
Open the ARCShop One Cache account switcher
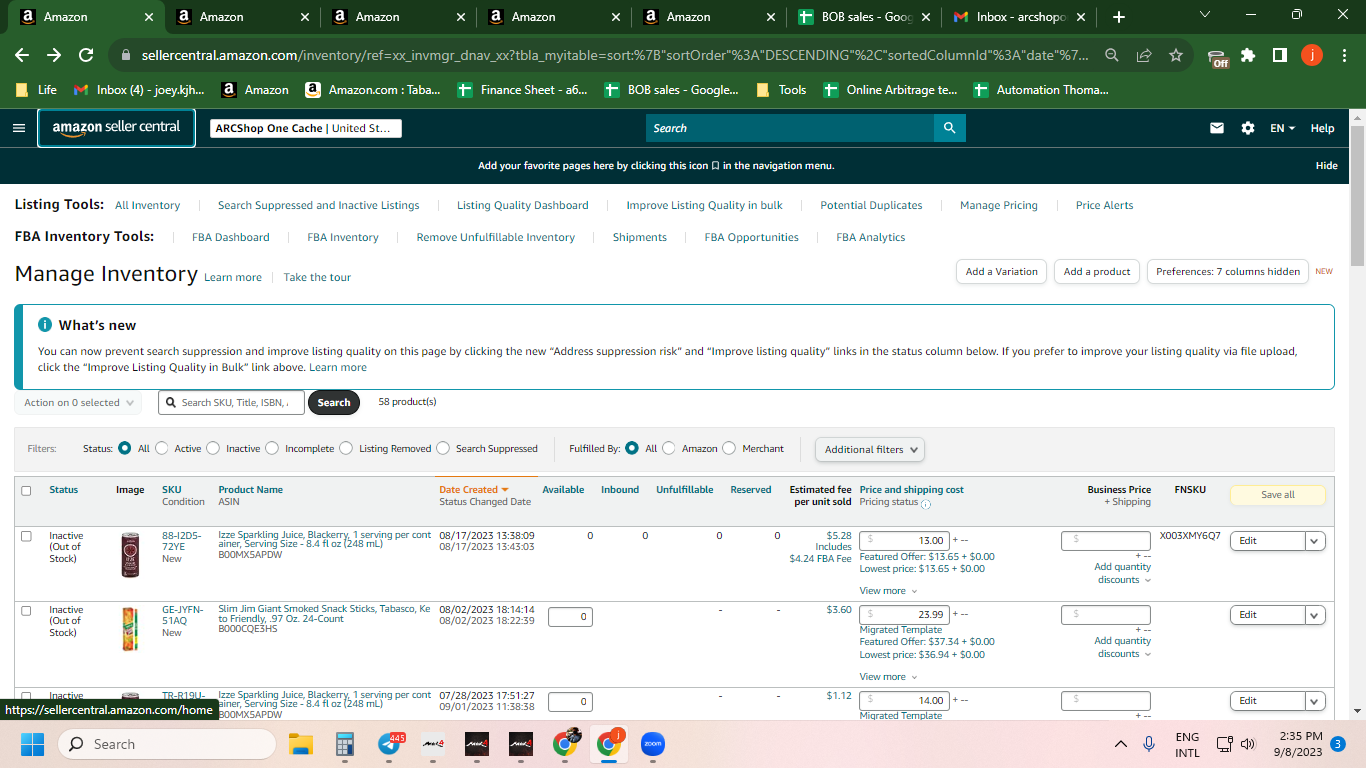coord(306,128)
